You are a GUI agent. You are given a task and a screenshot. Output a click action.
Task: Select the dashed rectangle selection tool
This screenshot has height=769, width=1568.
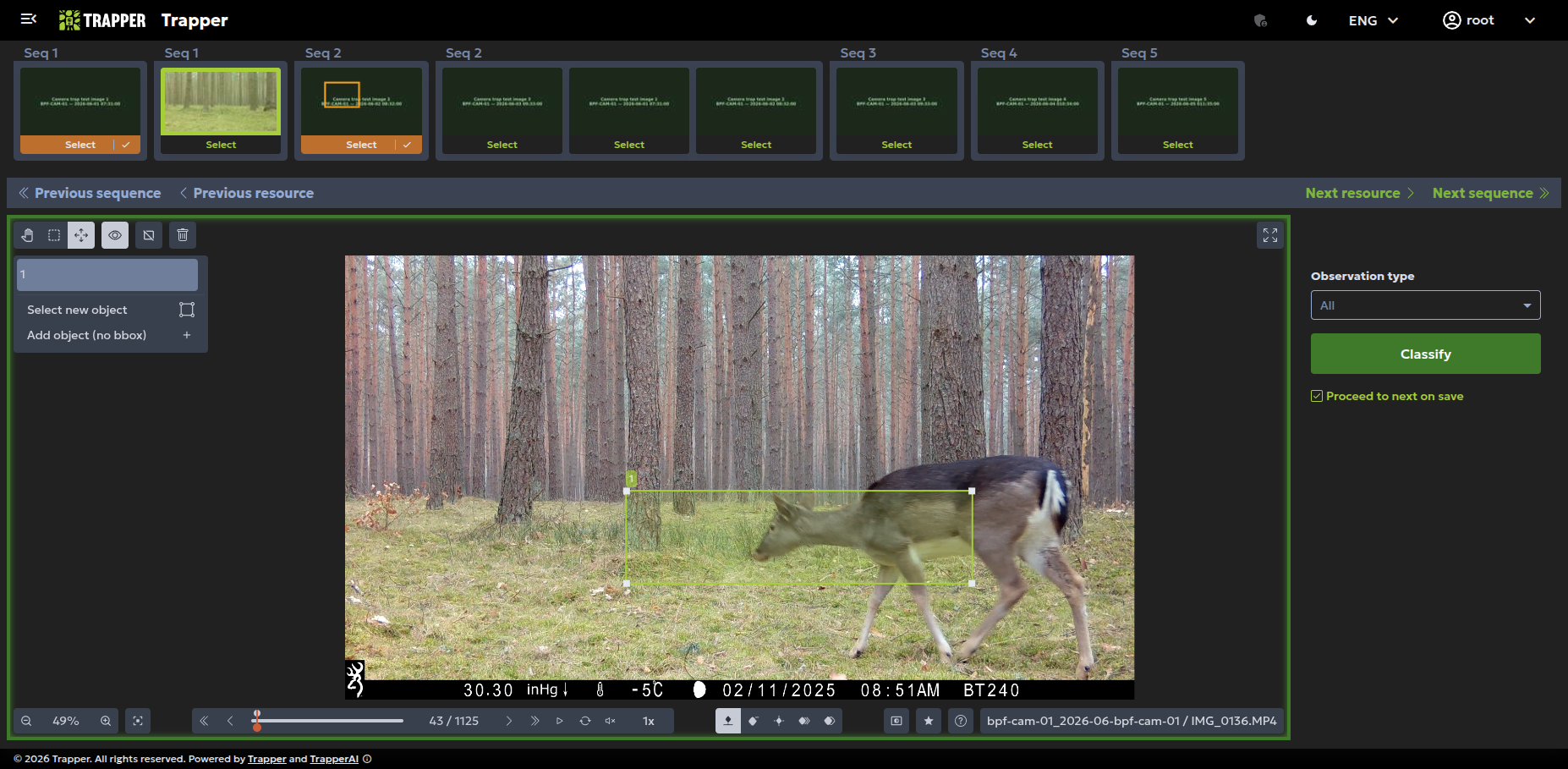pyautogui.click(x=54, y=235)
